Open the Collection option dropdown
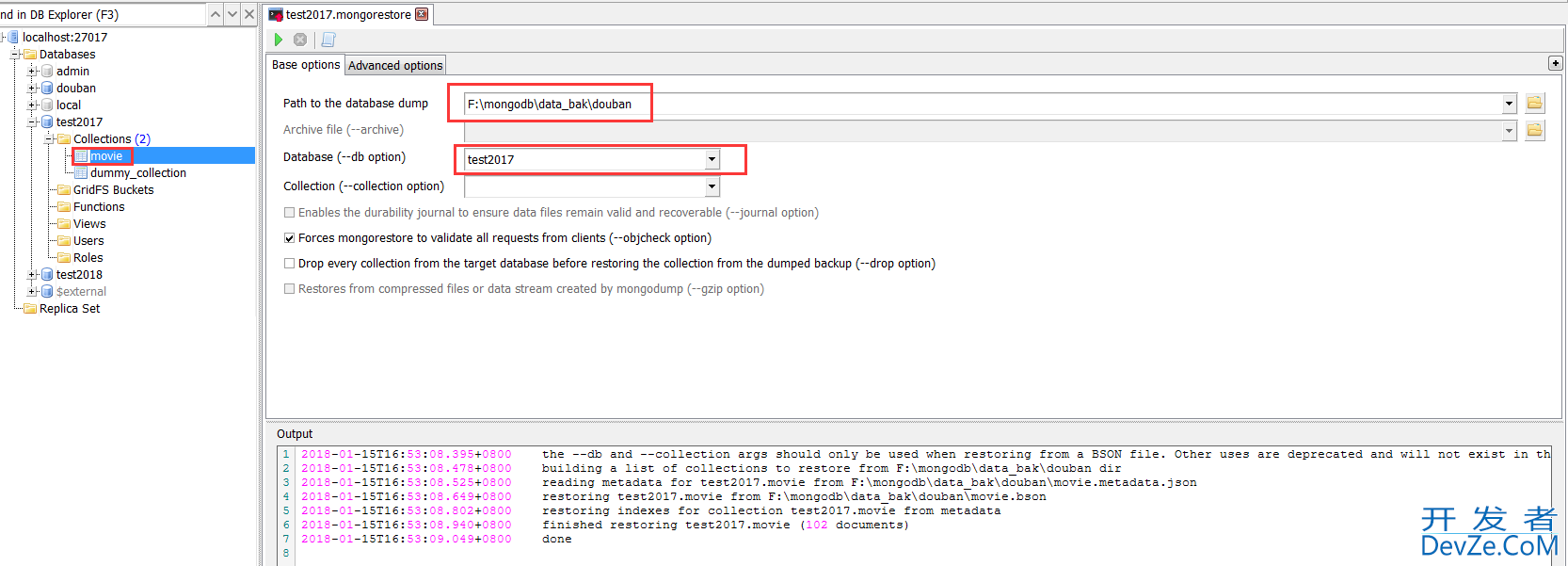1568x566 pixels. pos(712,186)
